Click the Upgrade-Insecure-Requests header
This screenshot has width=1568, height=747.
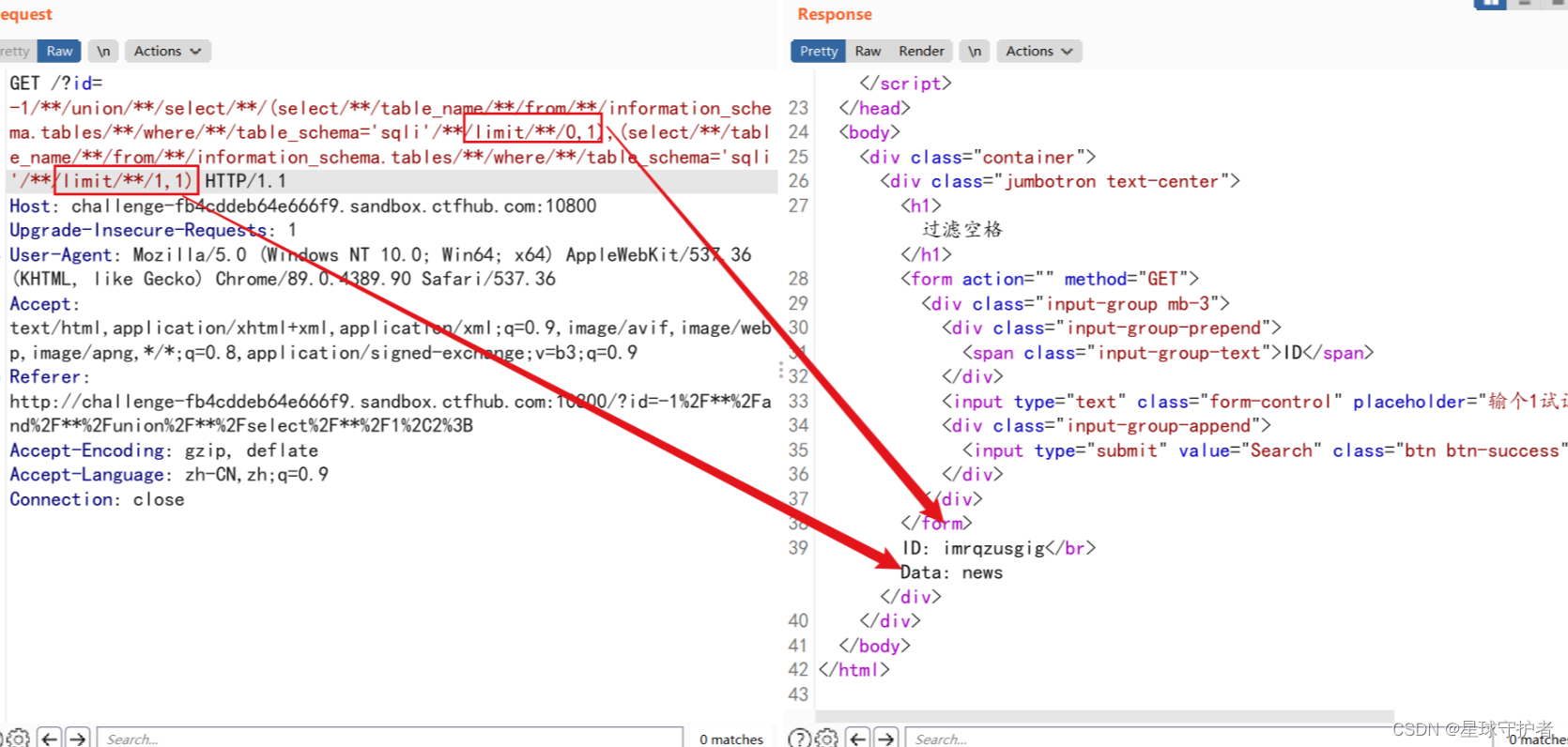pos(153,230)
